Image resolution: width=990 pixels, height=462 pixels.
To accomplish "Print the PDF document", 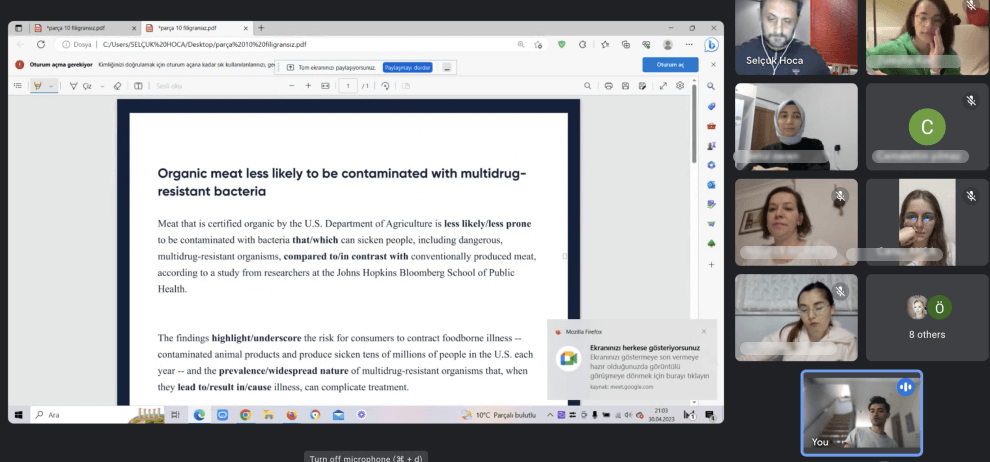I will 608,86.
